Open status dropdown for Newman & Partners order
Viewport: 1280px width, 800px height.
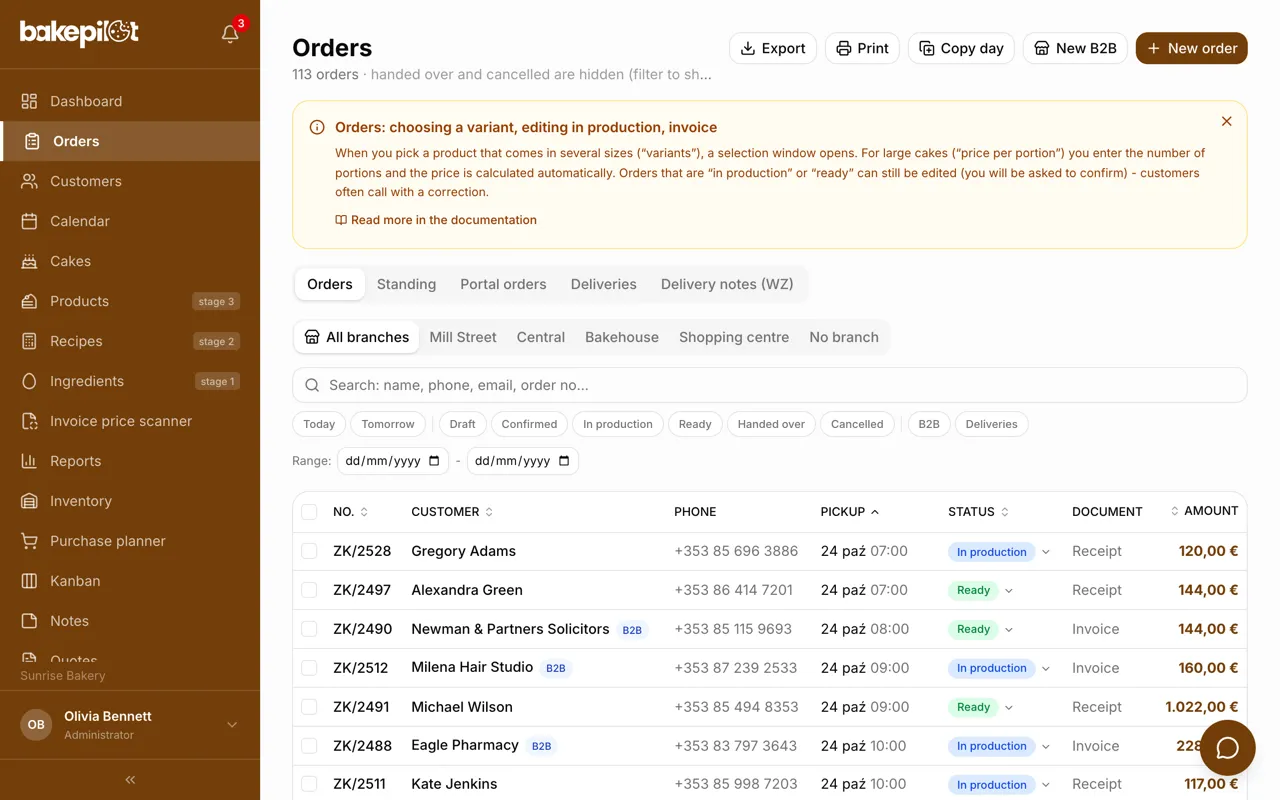[x=1009, y=630]
